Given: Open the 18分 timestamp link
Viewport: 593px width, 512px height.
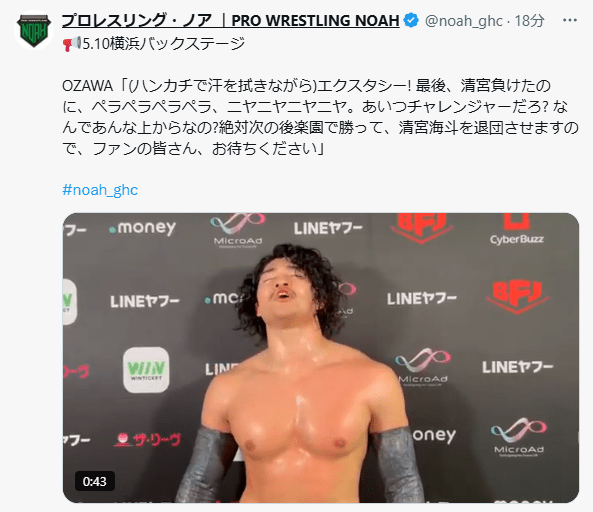Looking at the screenshot, I should tap(529, 21).
